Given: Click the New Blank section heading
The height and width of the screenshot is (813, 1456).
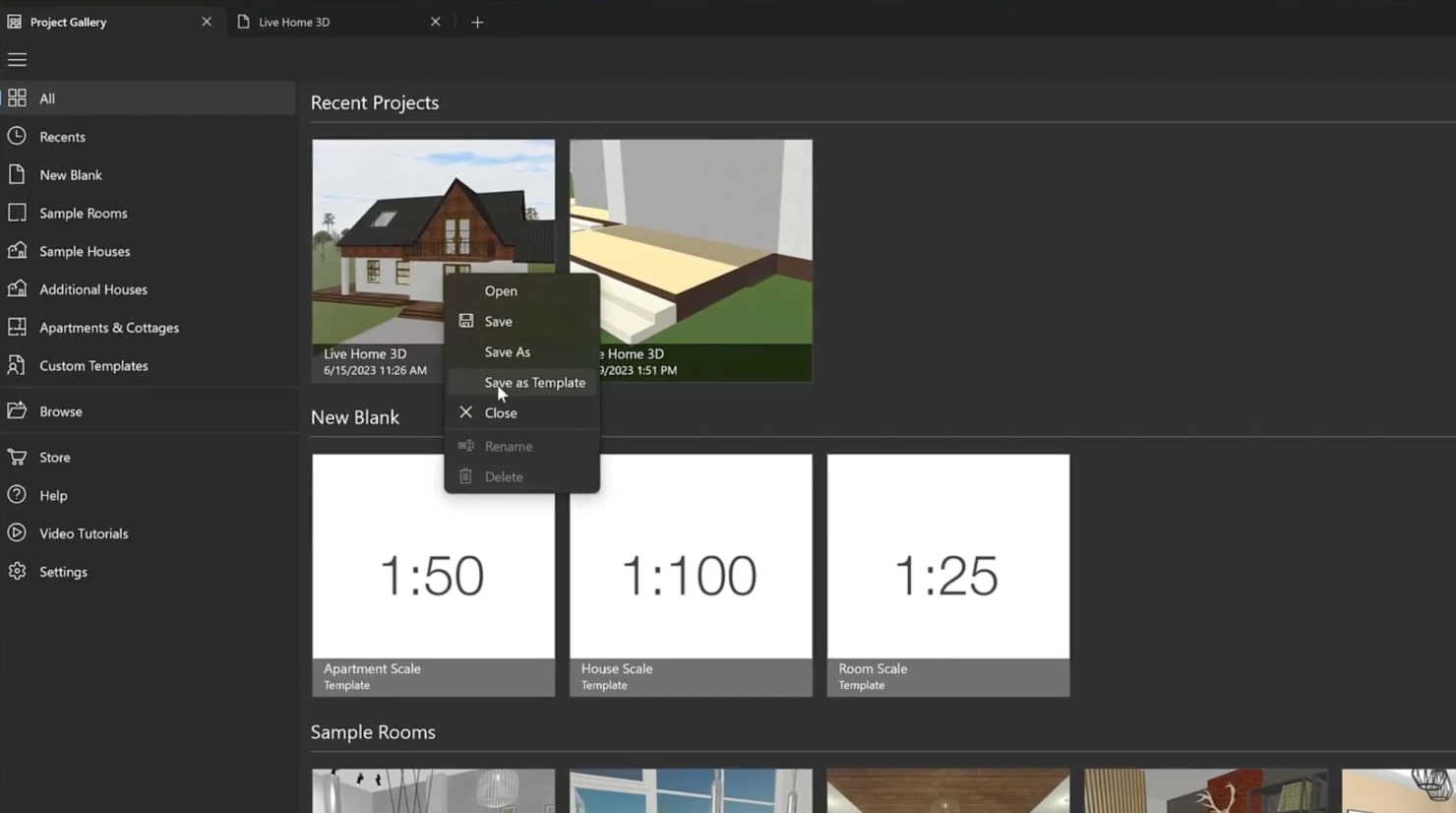Looking at the screenshot, I should pos(355,417).
